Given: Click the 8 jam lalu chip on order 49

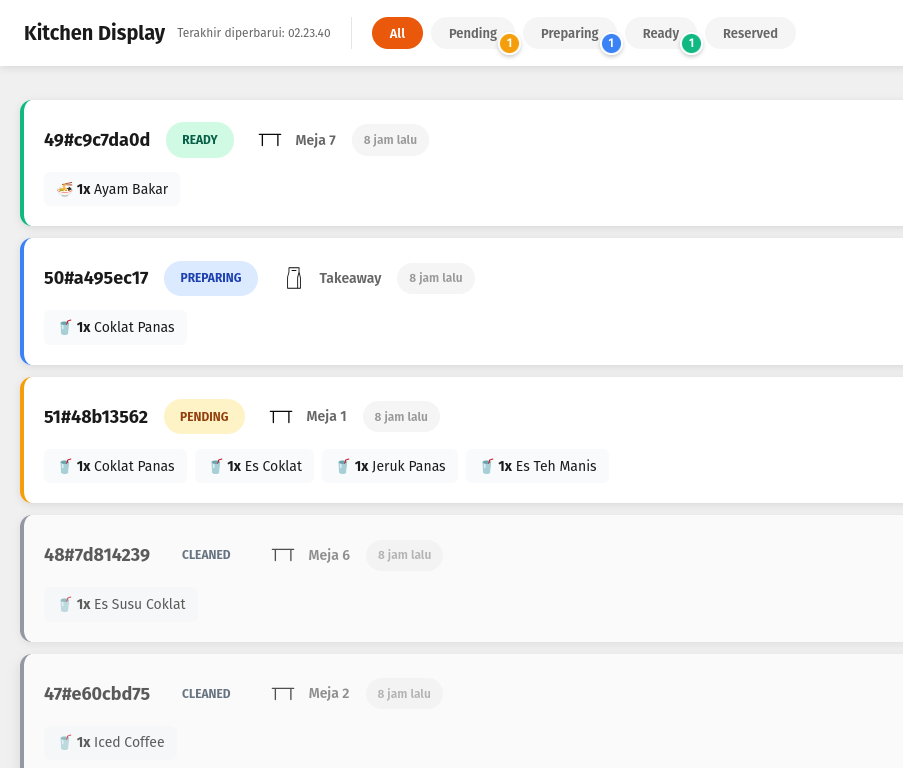Looking at the screenshot, I should tap(390, 140).
